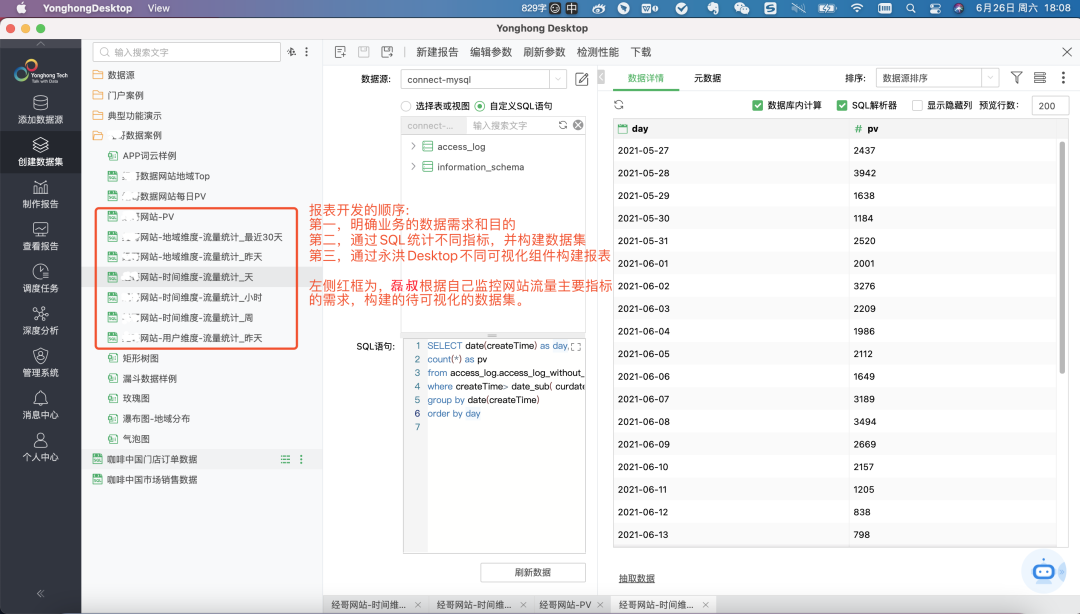Toggle the 数据库内计算 checkbox
The width and height of the screenshot is (1080, 614).
[x=758, y=105]
